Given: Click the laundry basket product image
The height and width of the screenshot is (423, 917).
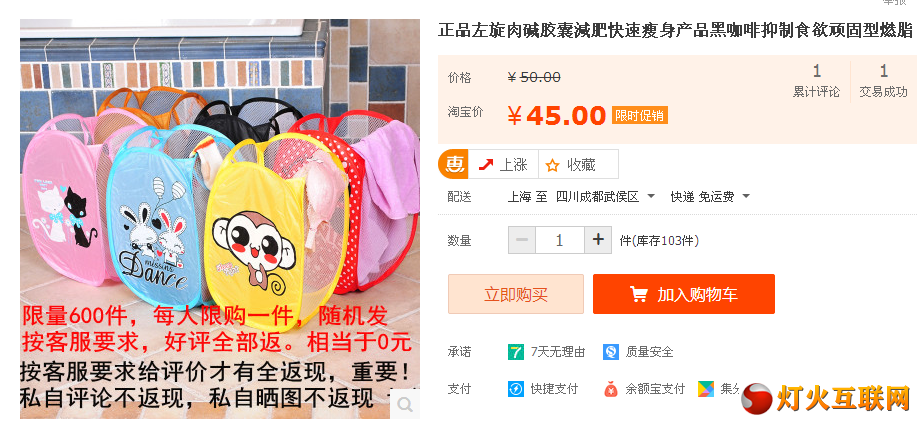Looking at the screenshot, I should [220, 219].
